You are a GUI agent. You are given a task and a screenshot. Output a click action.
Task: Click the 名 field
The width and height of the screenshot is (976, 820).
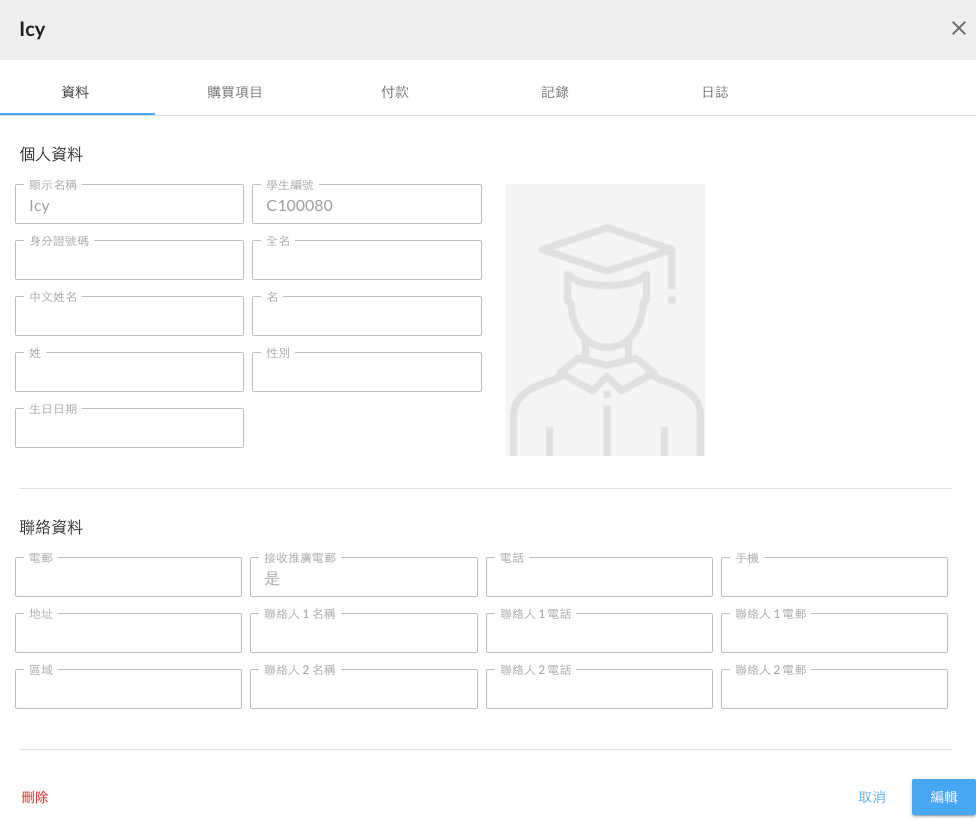pos(367,316)
